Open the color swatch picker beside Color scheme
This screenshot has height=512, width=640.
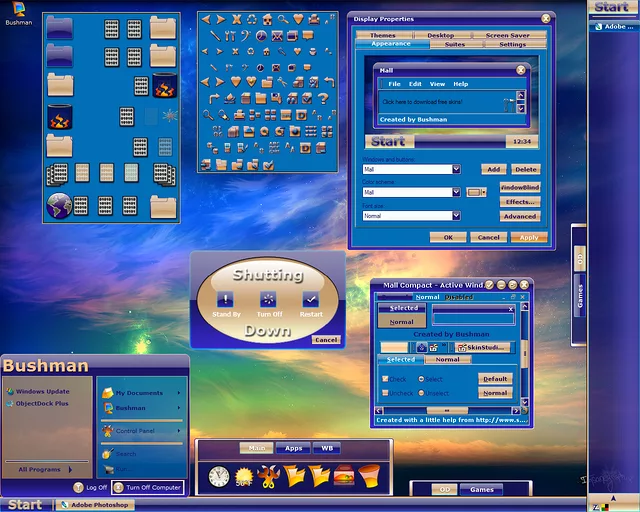(476, 191)
